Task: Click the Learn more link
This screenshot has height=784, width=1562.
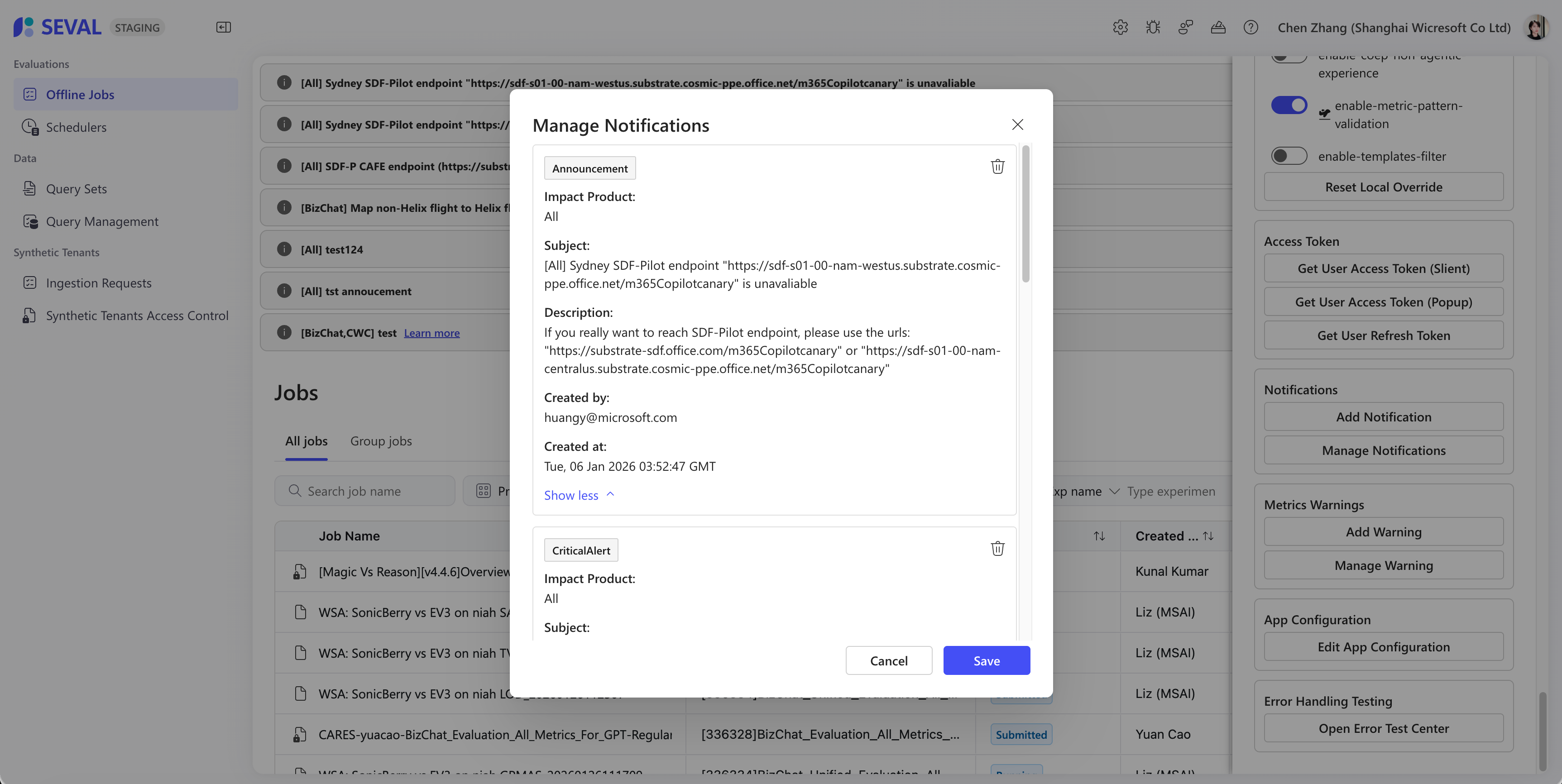Action: coord(432,334)
